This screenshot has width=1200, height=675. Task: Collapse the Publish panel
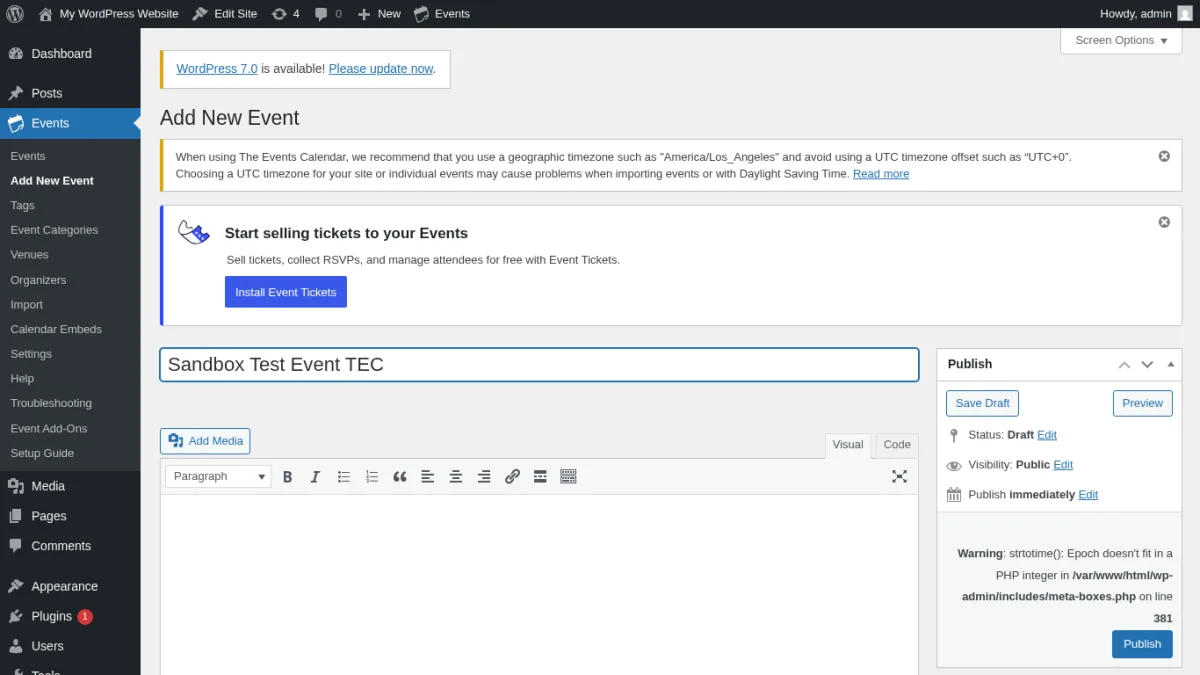(x=1170, y=364)
